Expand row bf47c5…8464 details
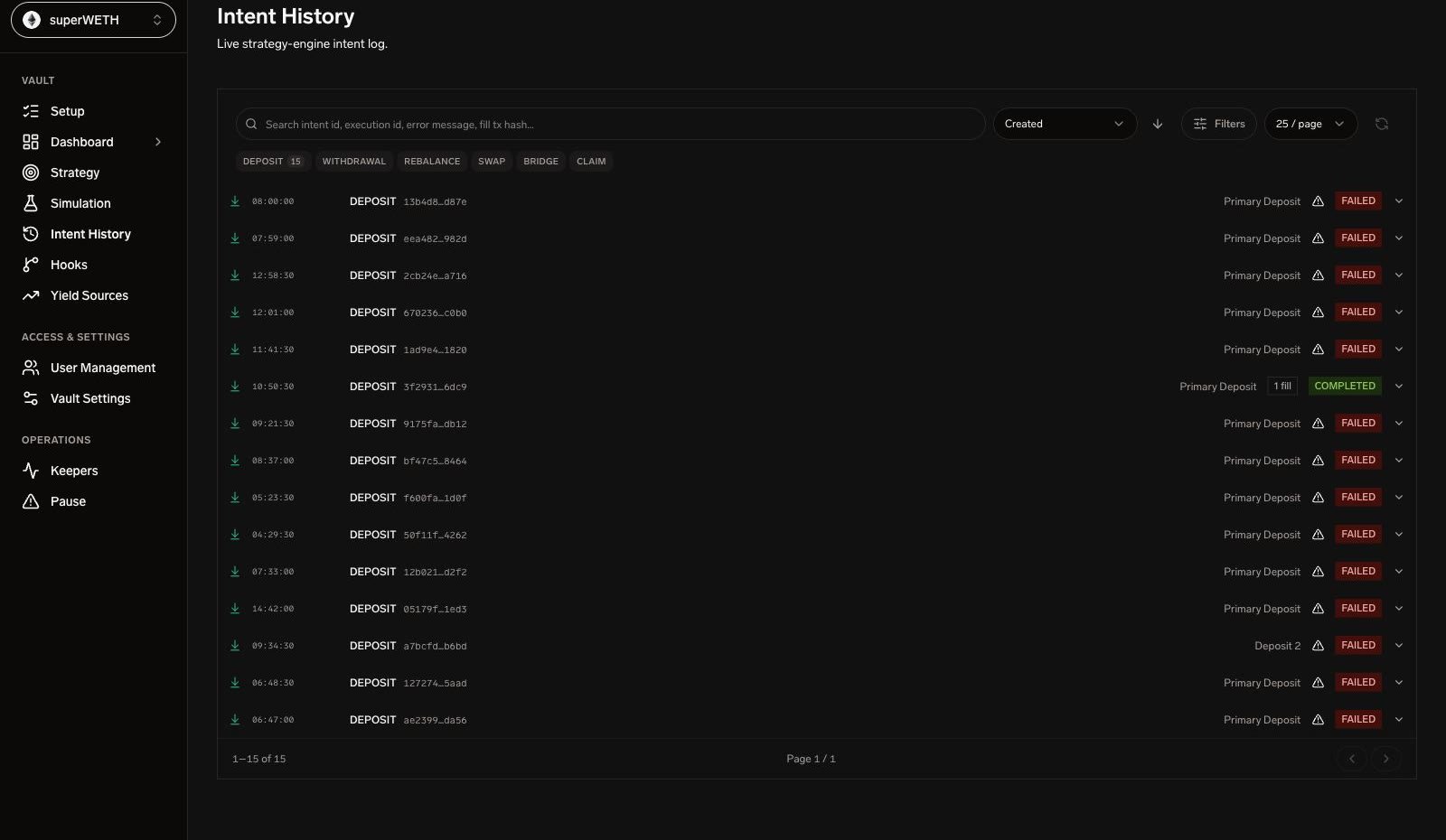 pyautogui.click(x=1399, y=461)
